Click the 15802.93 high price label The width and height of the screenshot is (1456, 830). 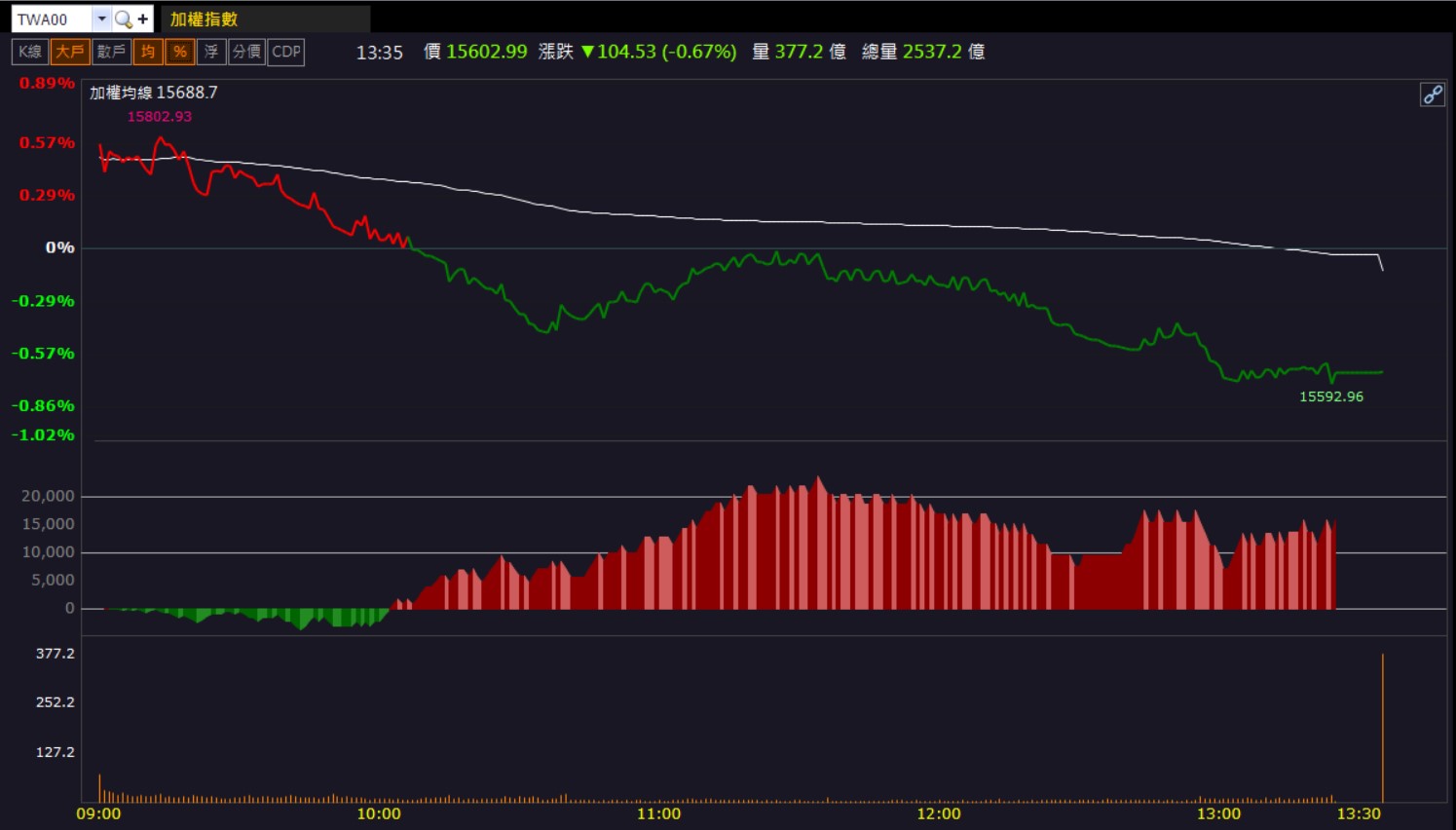pyautogui.click(x=160, y=117)
